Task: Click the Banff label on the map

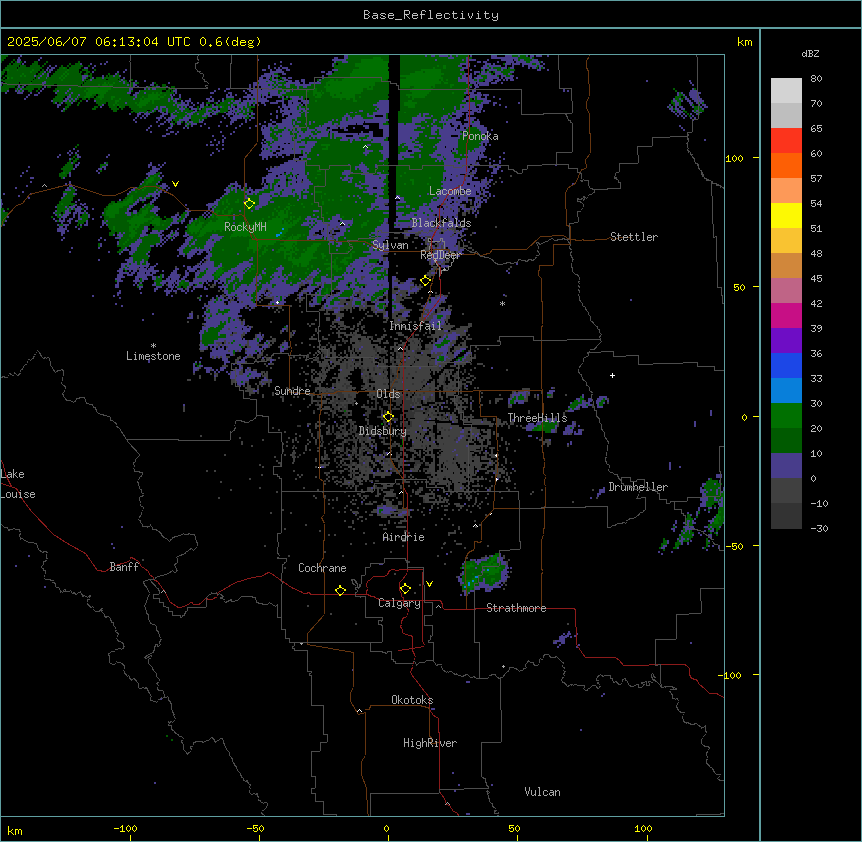Action: point(124,567)
